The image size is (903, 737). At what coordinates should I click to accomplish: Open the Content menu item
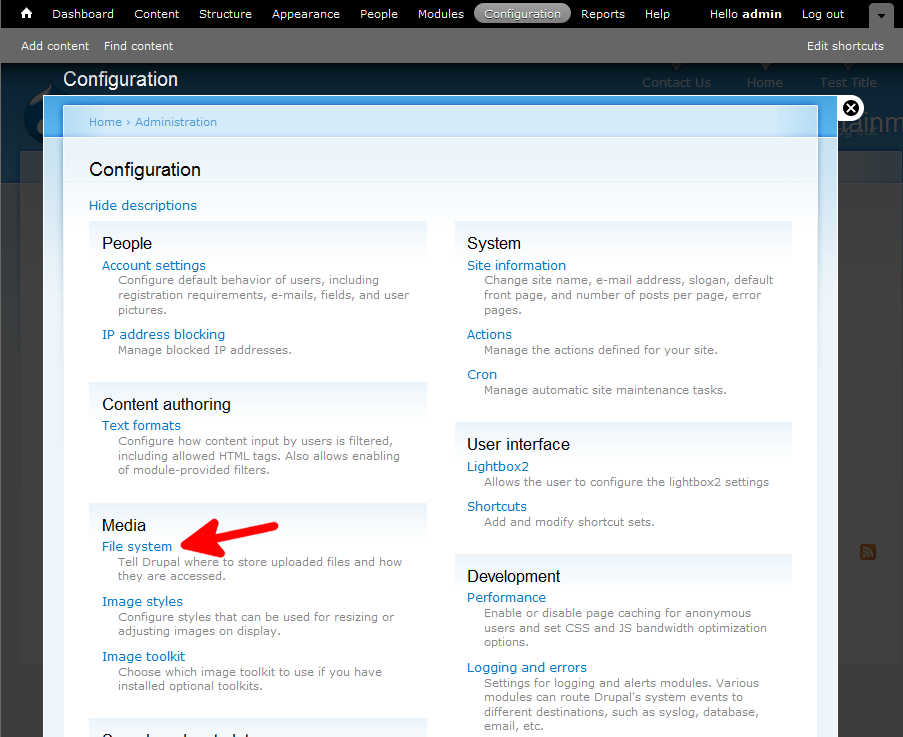pos(157,14)
